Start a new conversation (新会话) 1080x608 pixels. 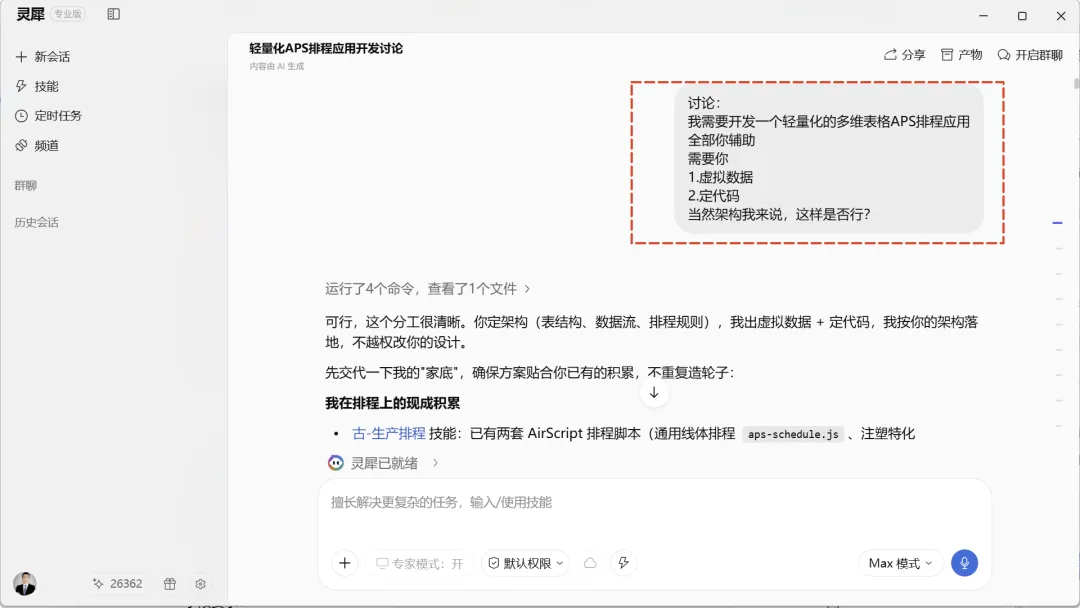click(x=43, y=56)
